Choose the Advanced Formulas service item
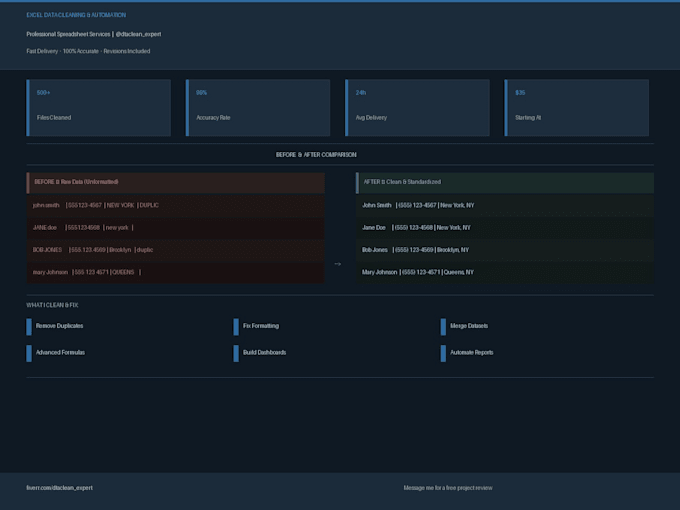 [x=56, y=353]
